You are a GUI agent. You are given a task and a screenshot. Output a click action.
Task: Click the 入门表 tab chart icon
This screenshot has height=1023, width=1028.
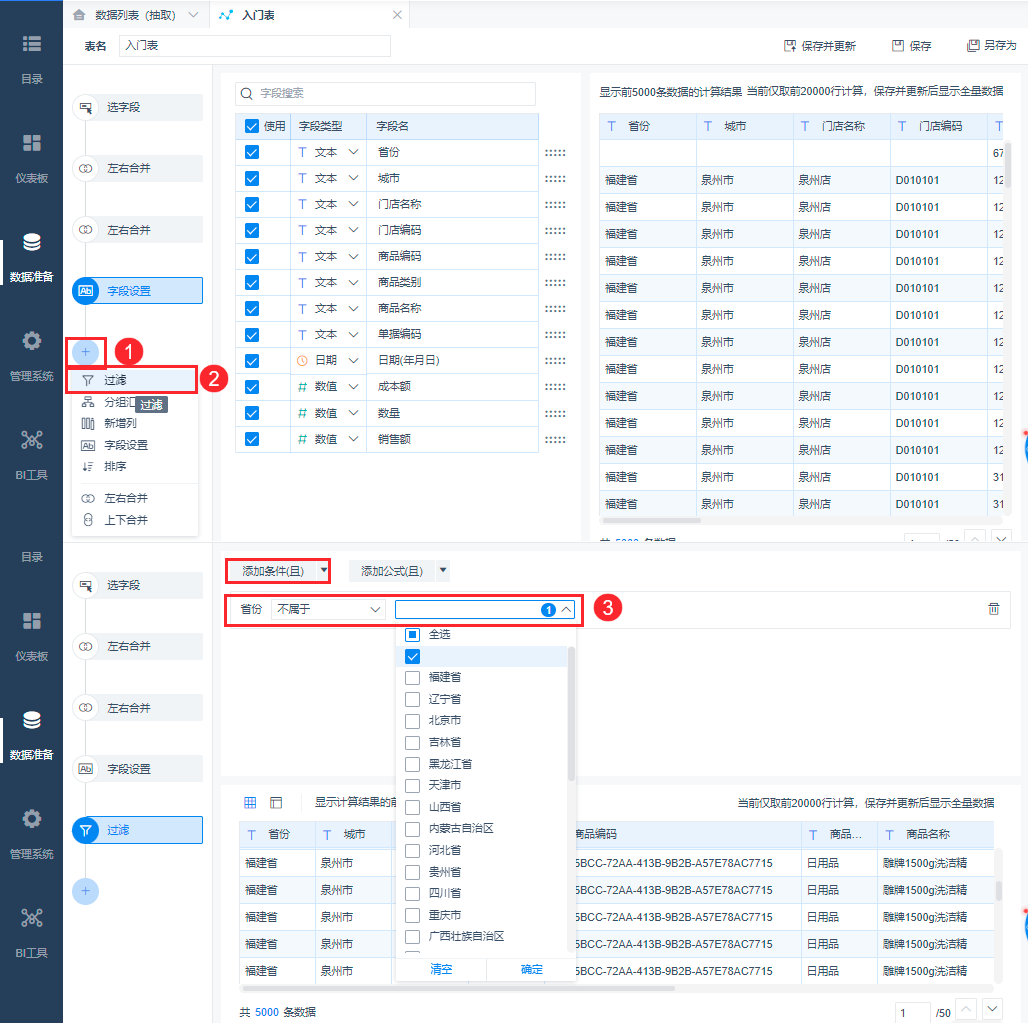(x=226, y=14)
